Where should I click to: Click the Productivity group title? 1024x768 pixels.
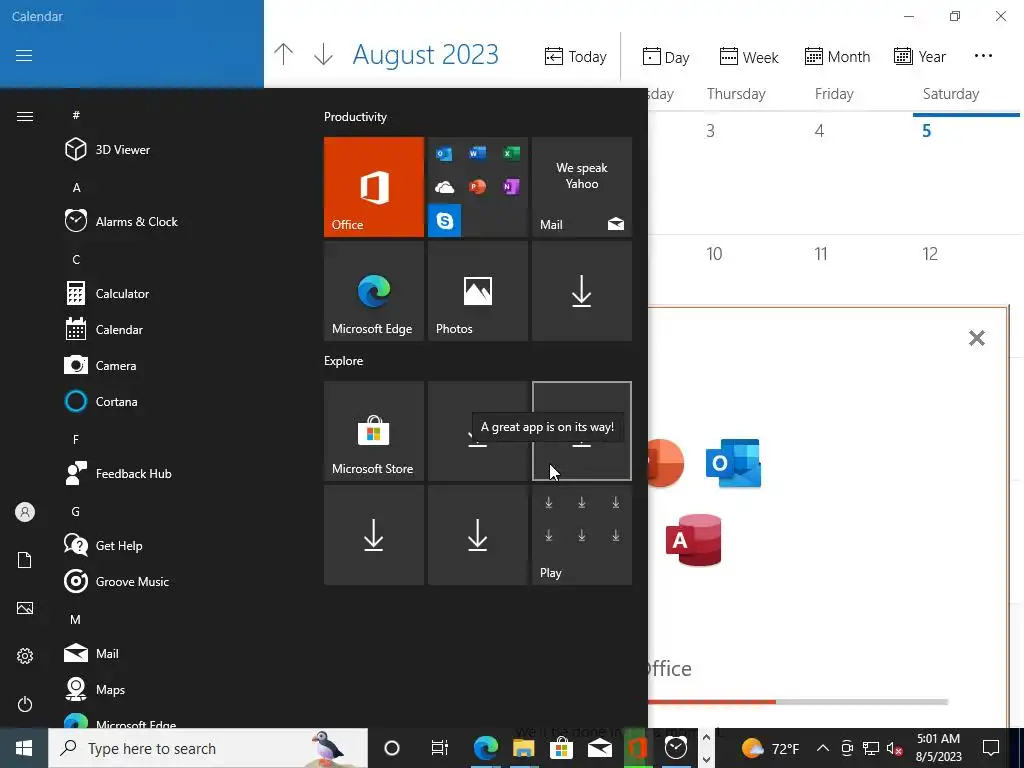click(x=355, y=117)
